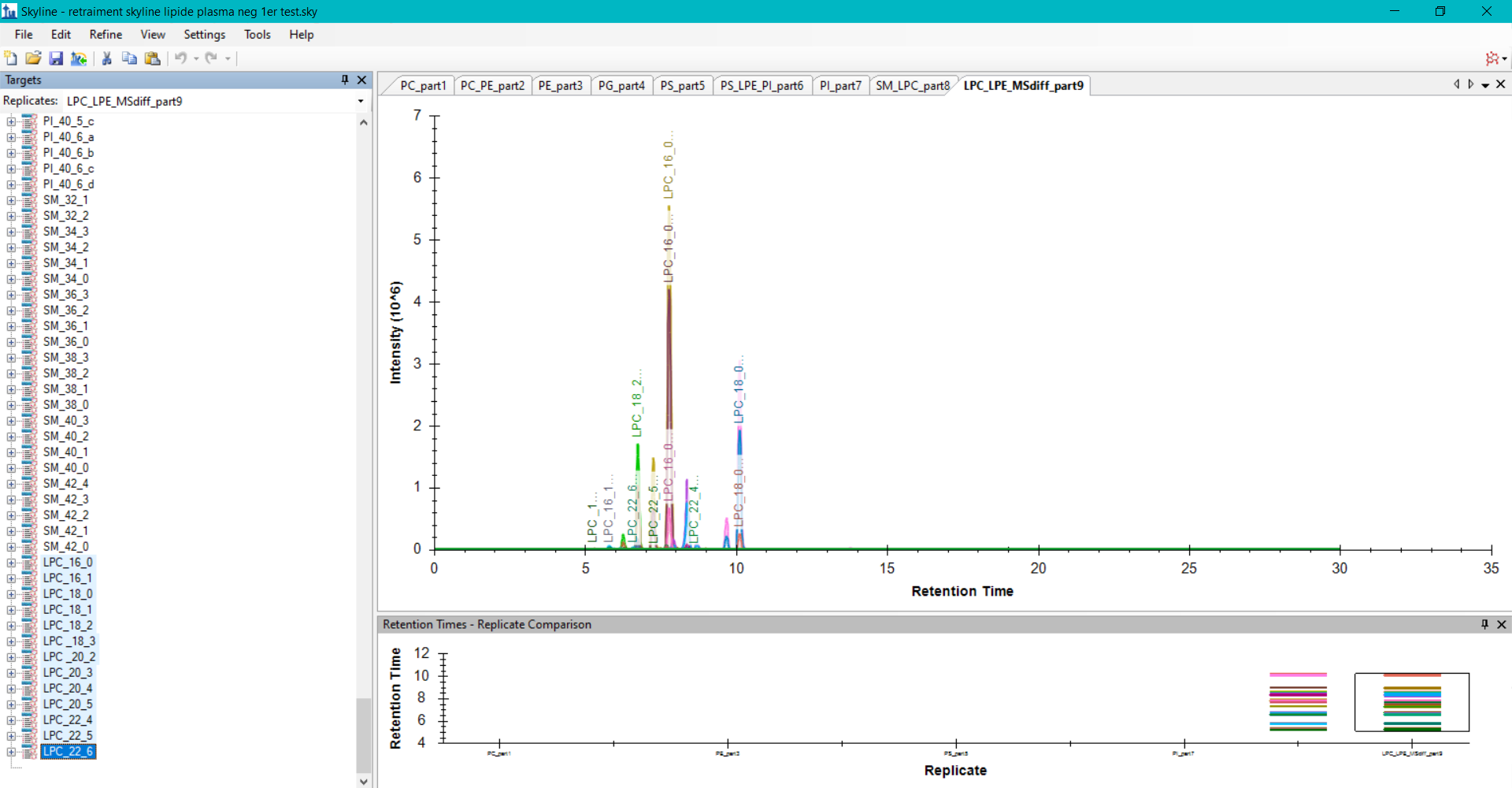Open the Replicates dropdown list

tap(361, 101)
